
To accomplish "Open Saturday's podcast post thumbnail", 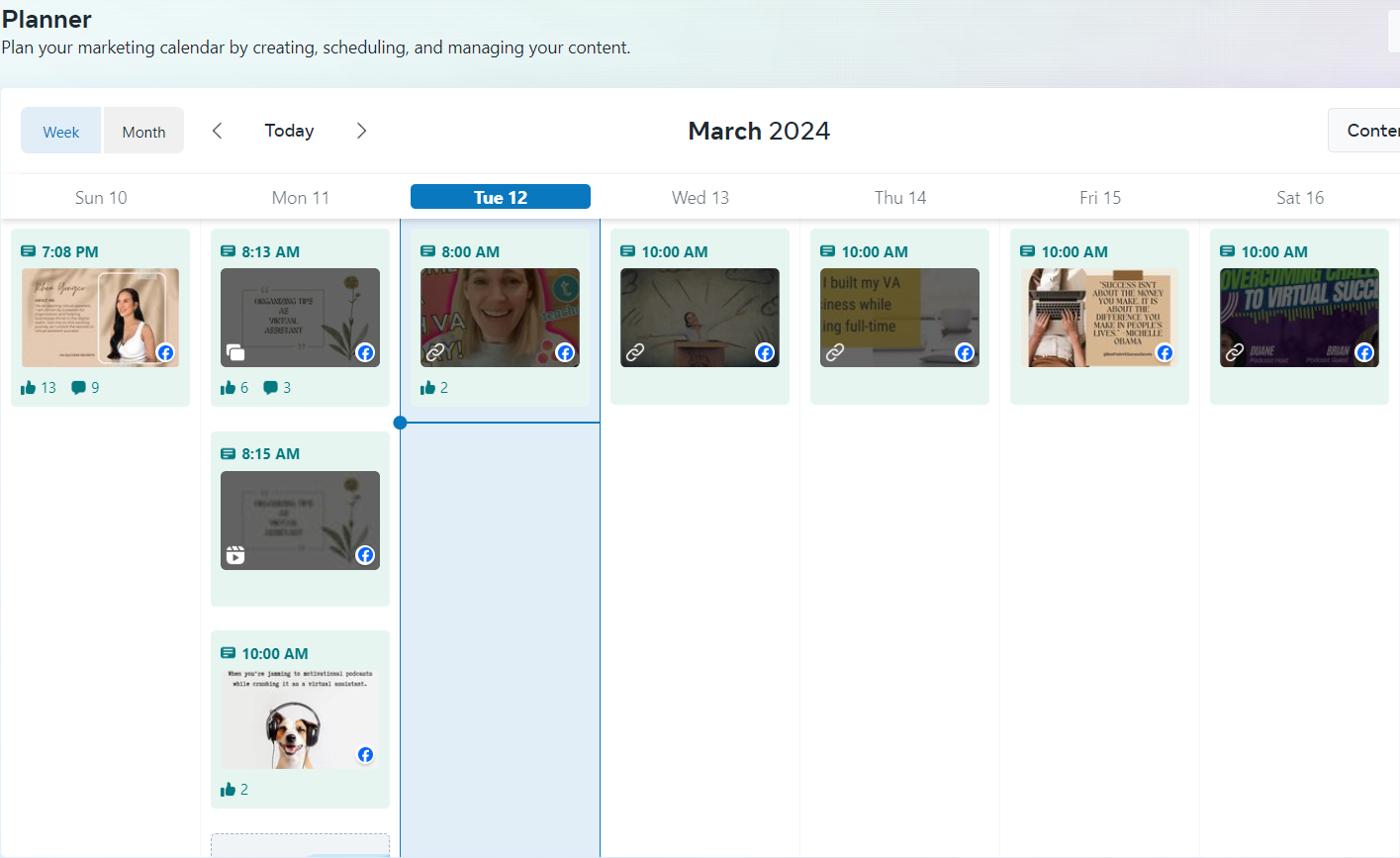I will coord(1299,318).
